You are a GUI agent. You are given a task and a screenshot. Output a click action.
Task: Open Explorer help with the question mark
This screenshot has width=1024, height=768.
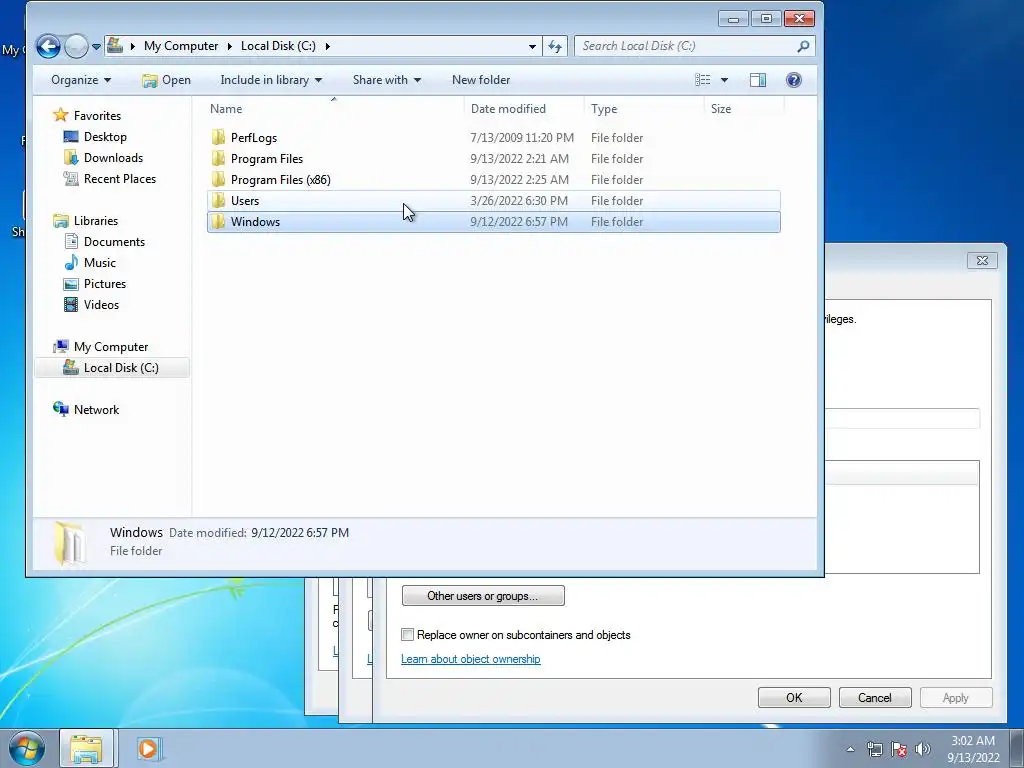pyautogui.click(x=793, y=80)
